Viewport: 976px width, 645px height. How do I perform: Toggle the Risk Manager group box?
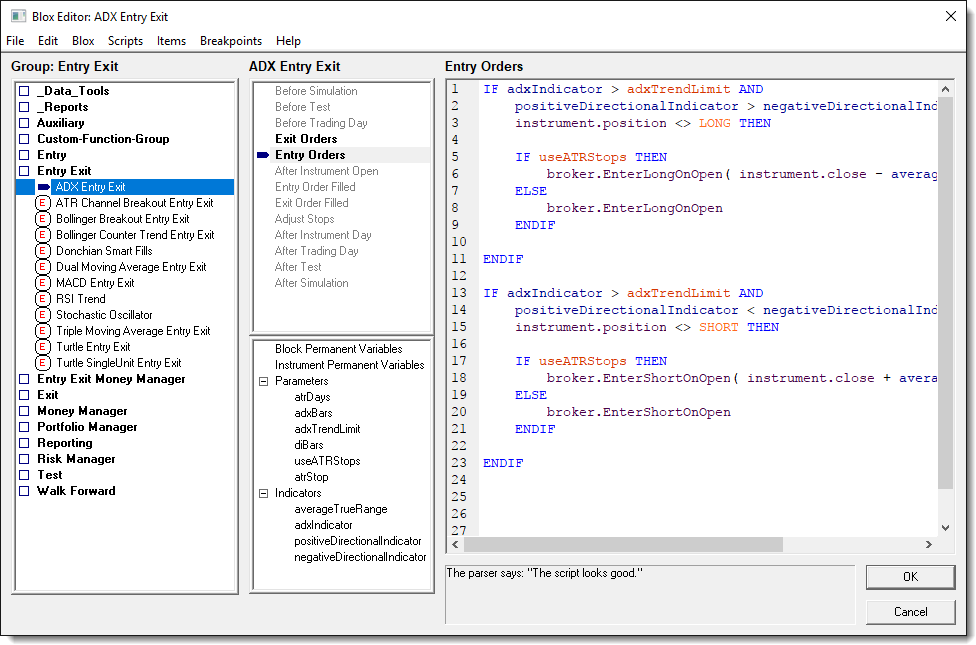[24, 459]
